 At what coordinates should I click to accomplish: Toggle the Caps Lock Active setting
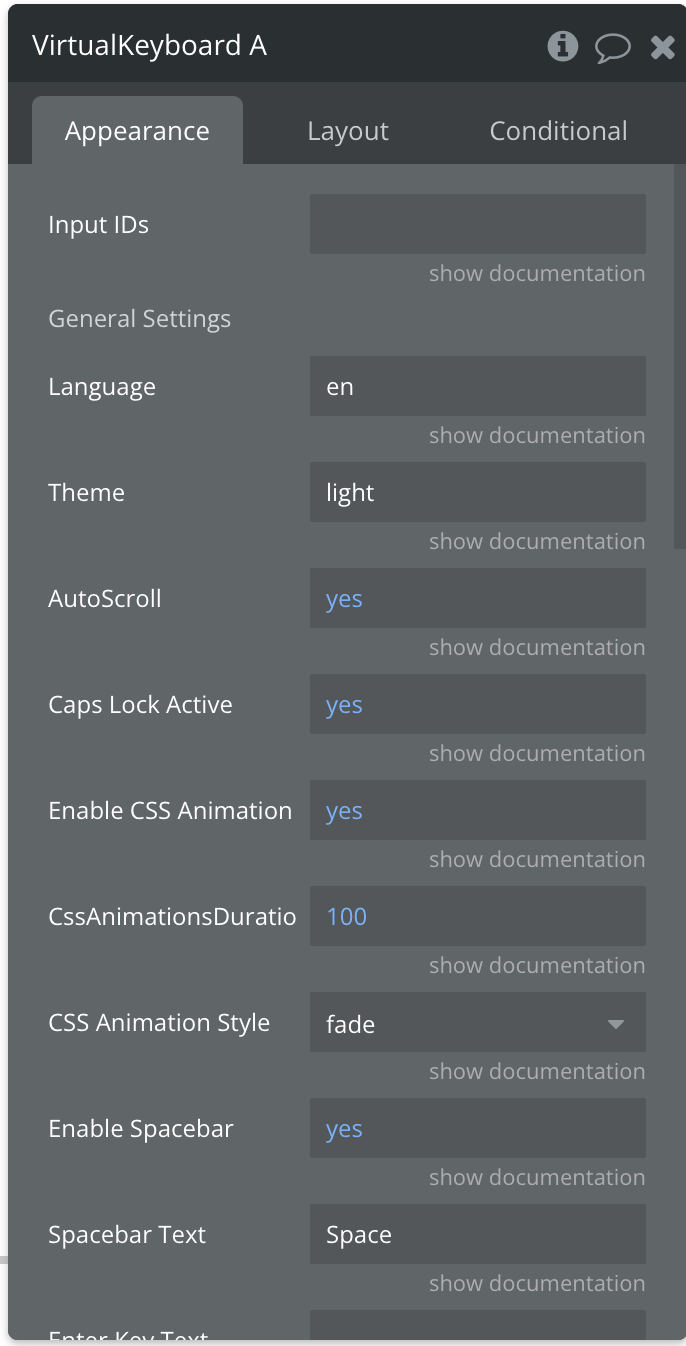coord(344,705)
